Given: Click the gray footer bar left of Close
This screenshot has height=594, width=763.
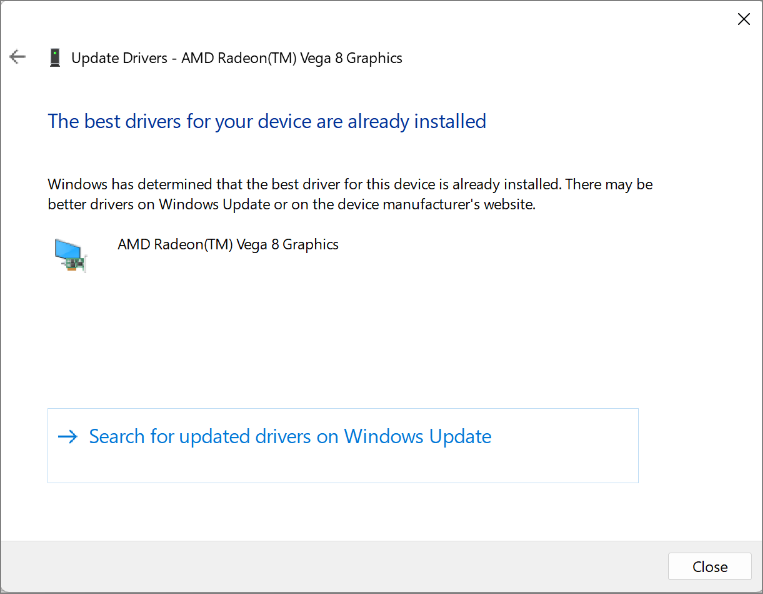Looking at the screenshot, I should 334,566.
